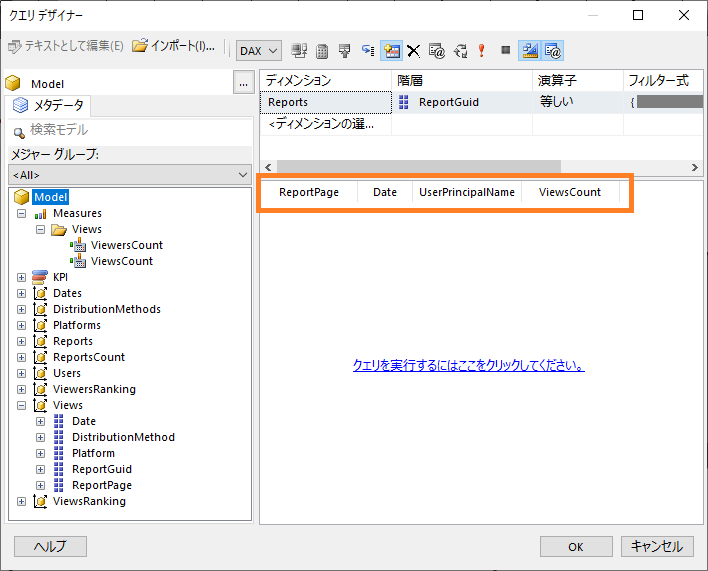The width and height of the screenshot is (708, 571).
Task: Select the ReportGuid attribute in the tree
Action: (102, 469)
